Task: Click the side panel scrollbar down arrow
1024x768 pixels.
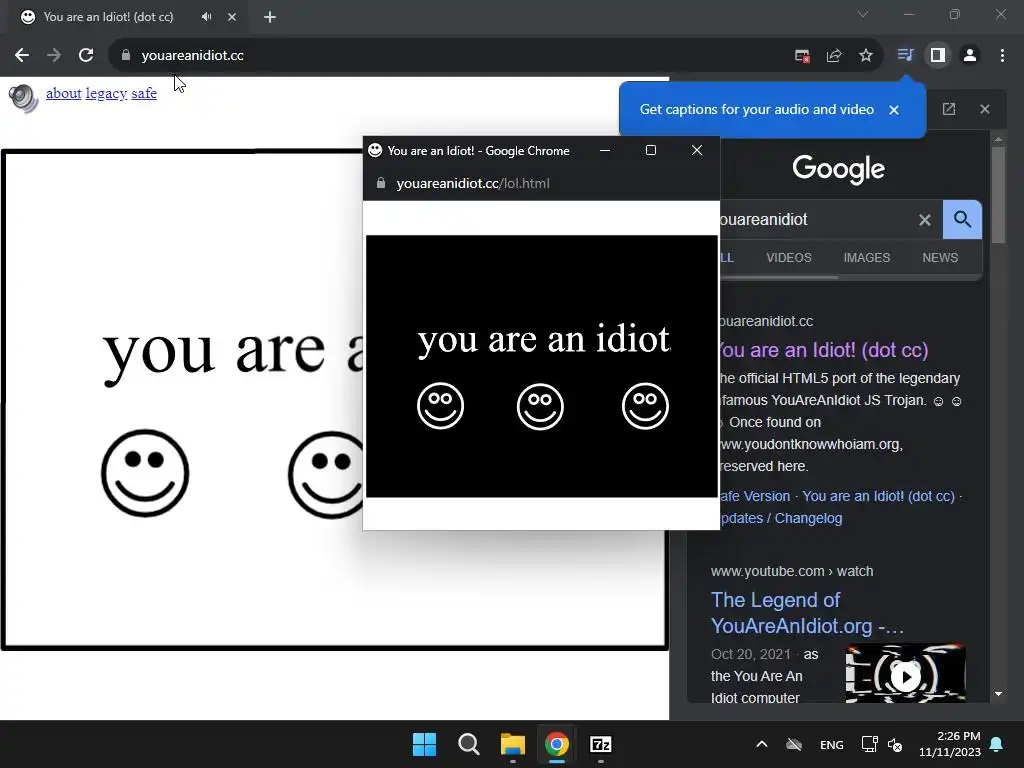Action: point(998,694)
